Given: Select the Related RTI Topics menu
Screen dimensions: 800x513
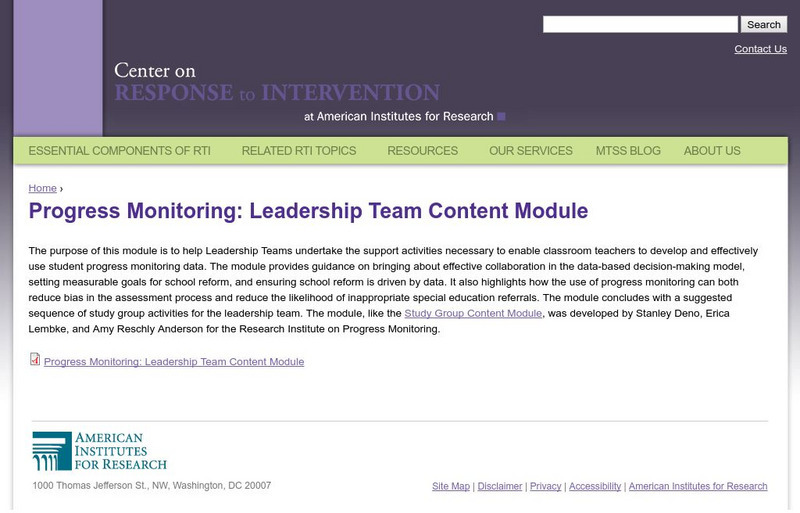Looking at the screenshot, I should coord(299,151).
